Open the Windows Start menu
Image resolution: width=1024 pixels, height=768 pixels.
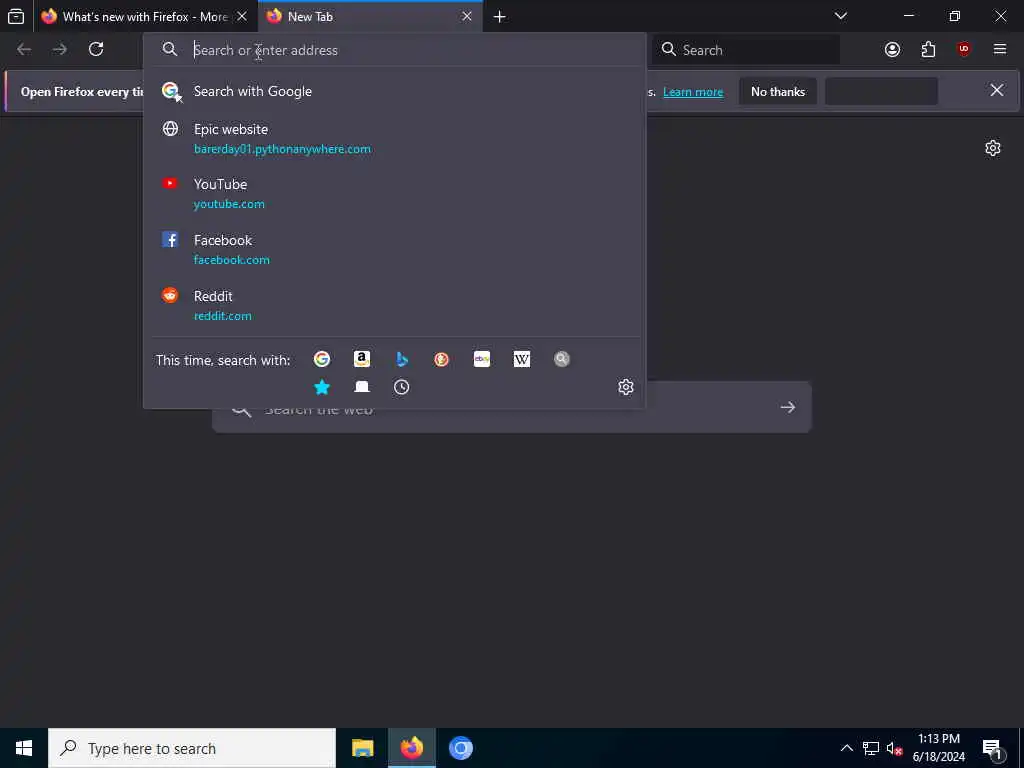24,748
